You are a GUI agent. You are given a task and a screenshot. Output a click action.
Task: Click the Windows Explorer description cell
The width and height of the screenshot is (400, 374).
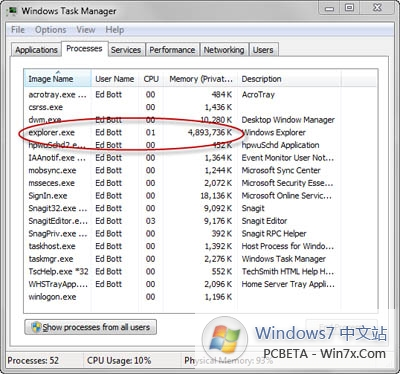click(274, 133)
